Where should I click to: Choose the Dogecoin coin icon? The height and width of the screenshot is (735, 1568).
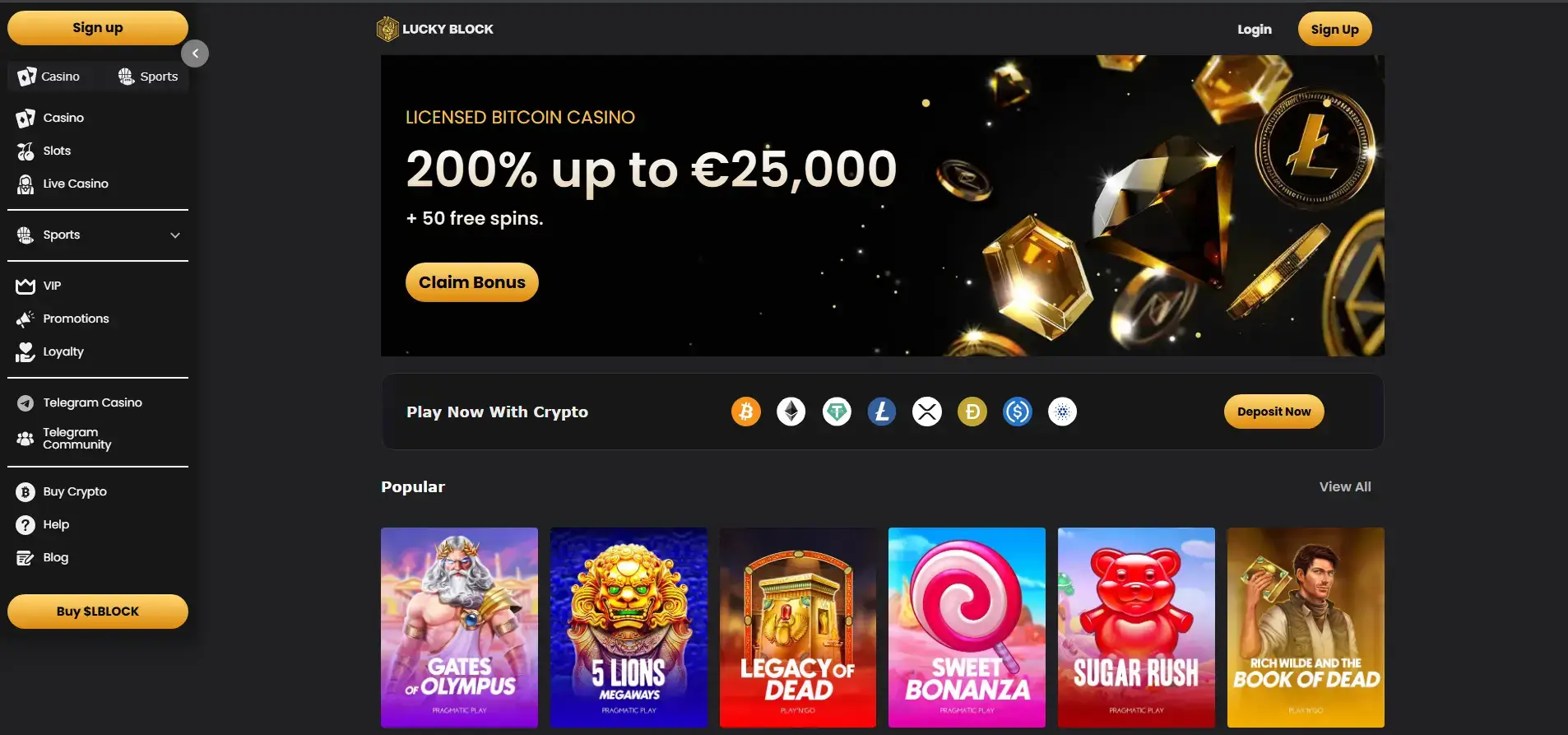[x=972, y=412]
